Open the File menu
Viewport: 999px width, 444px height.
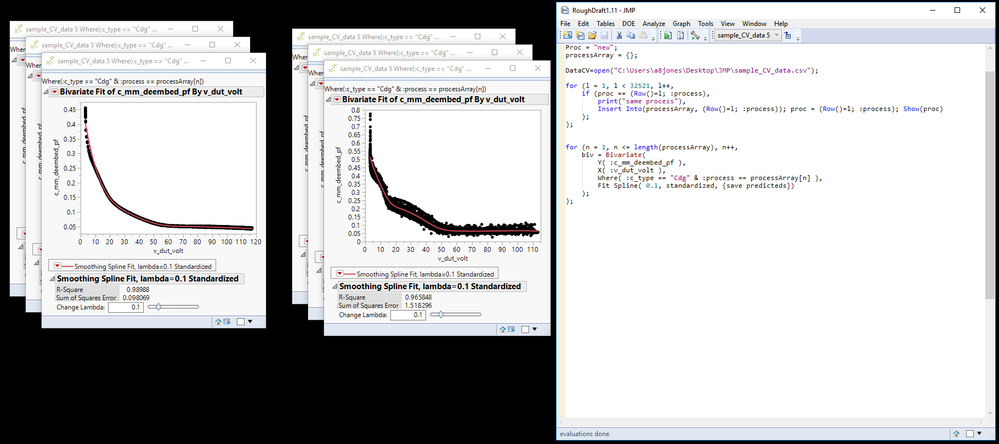565,24
